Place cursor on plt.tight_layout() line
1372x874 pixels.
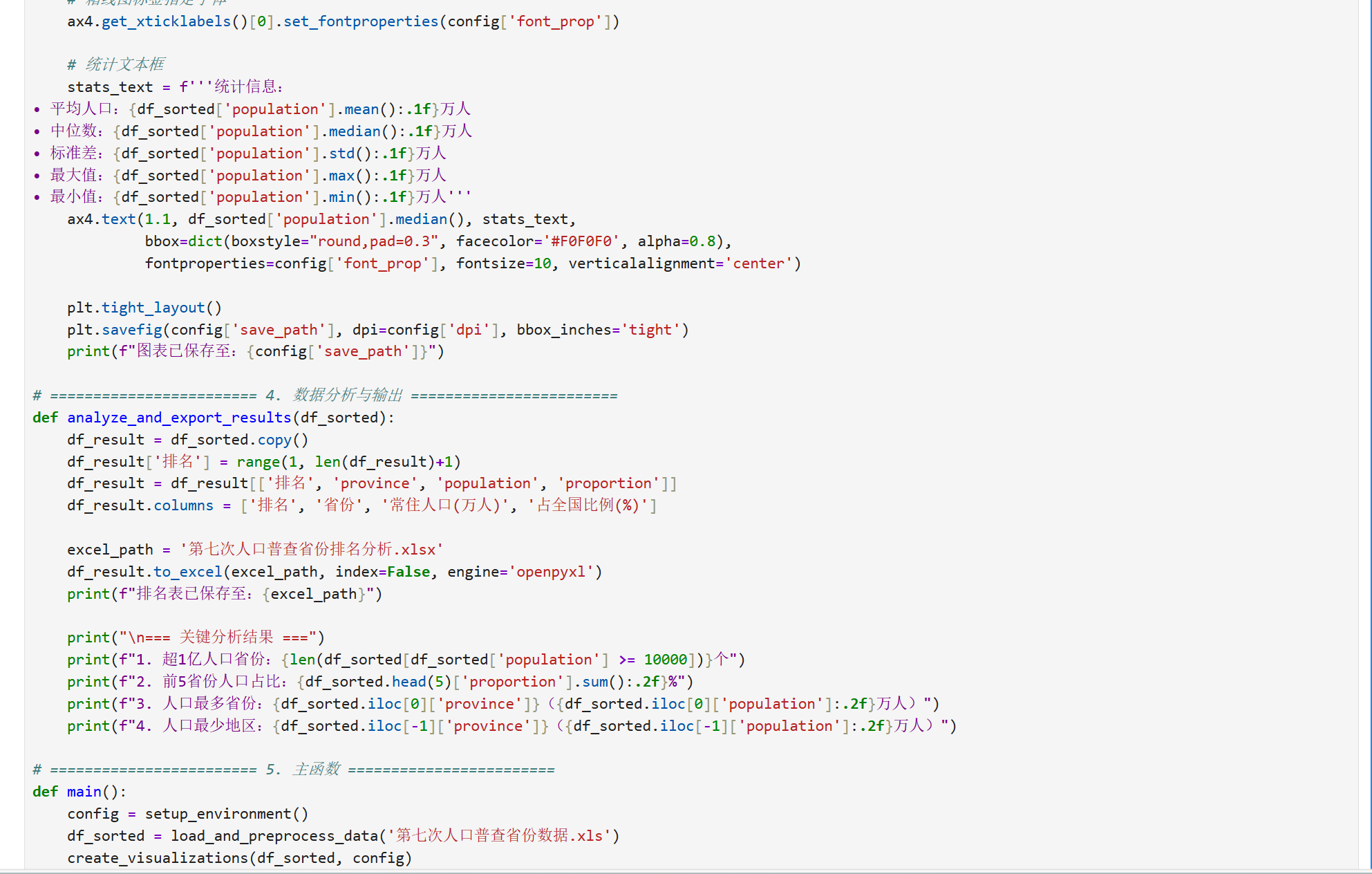(144, 308)
